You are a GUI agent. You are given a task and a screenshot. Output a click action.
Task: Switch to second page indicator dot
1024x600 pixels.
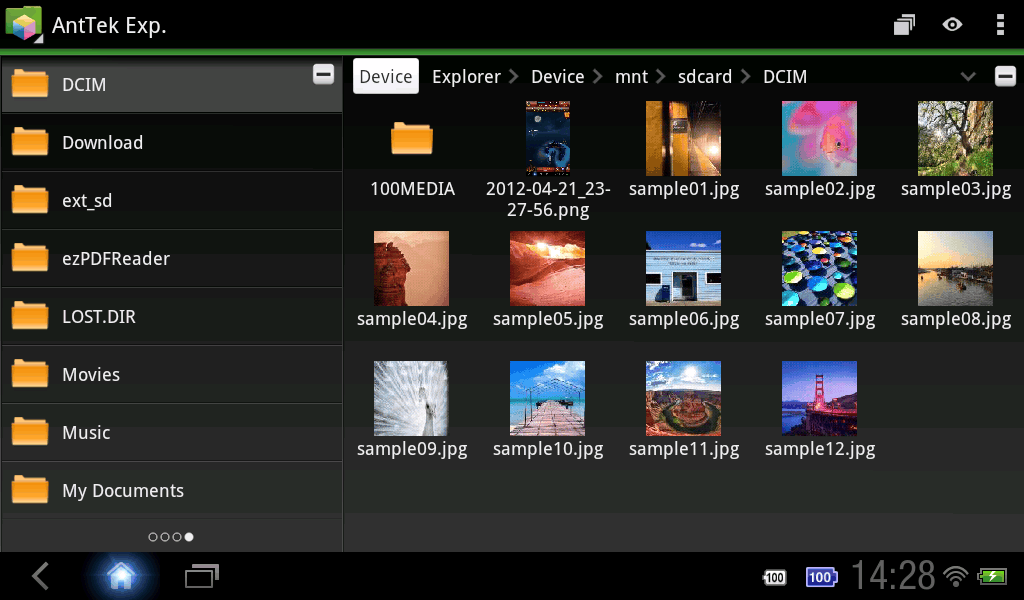point(165,537)
